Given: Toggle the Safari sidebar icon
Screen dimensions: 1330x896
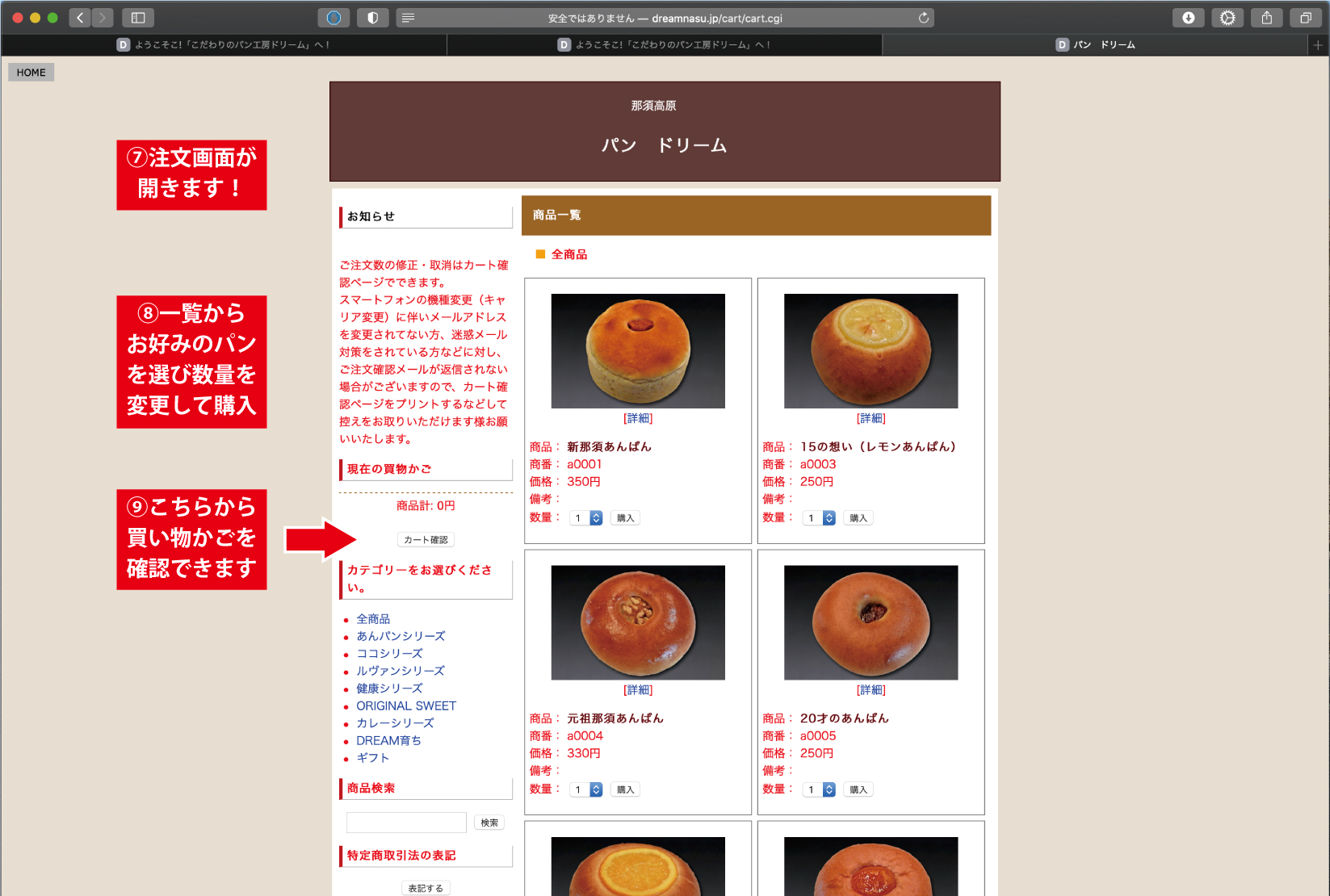Looking at the screenshot, I should point(138,18).
